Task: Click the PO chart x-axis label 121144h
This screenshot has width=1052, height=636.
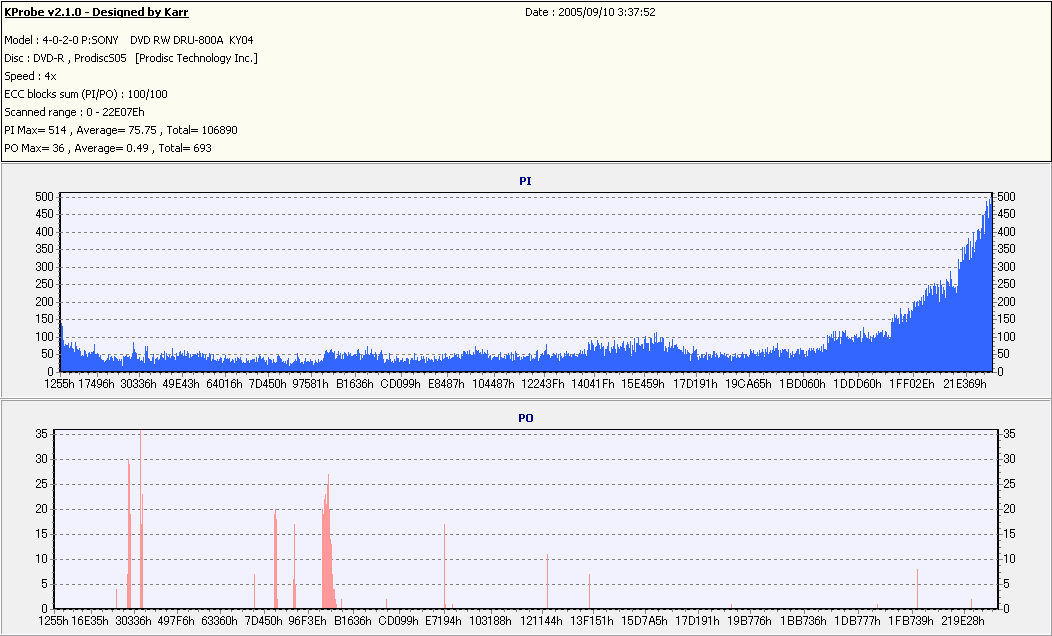Action: point(541,621)
